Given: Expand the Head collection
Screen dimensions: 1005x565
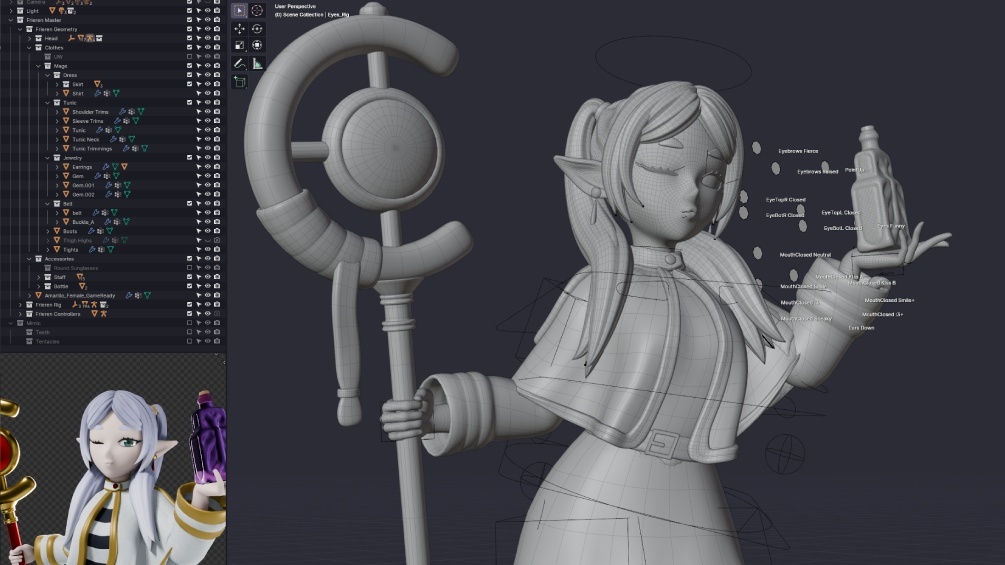Looking at the screenshot, I should coord(29,38).
